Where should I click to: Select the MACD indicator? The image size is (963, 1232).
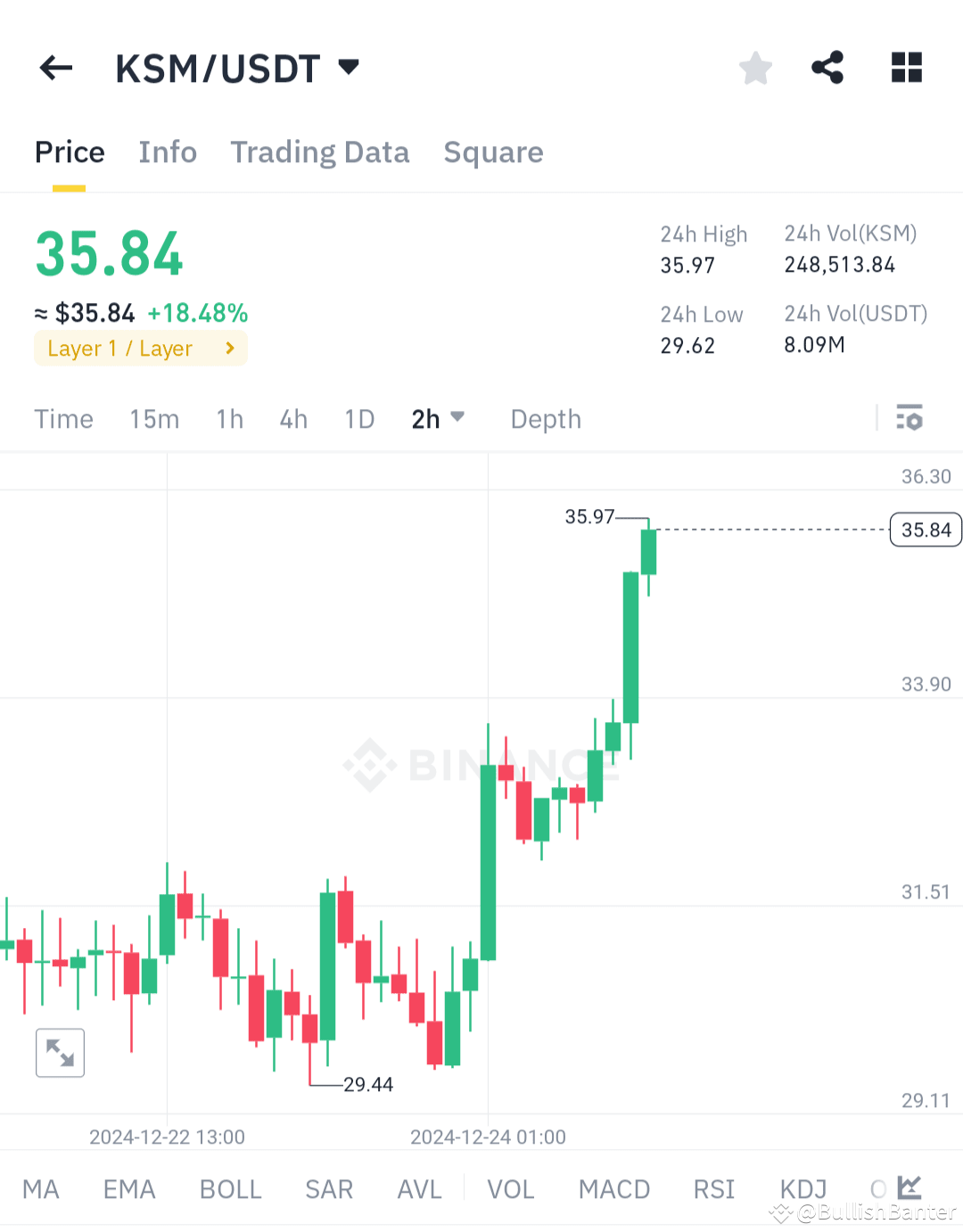pos(613,1188)
